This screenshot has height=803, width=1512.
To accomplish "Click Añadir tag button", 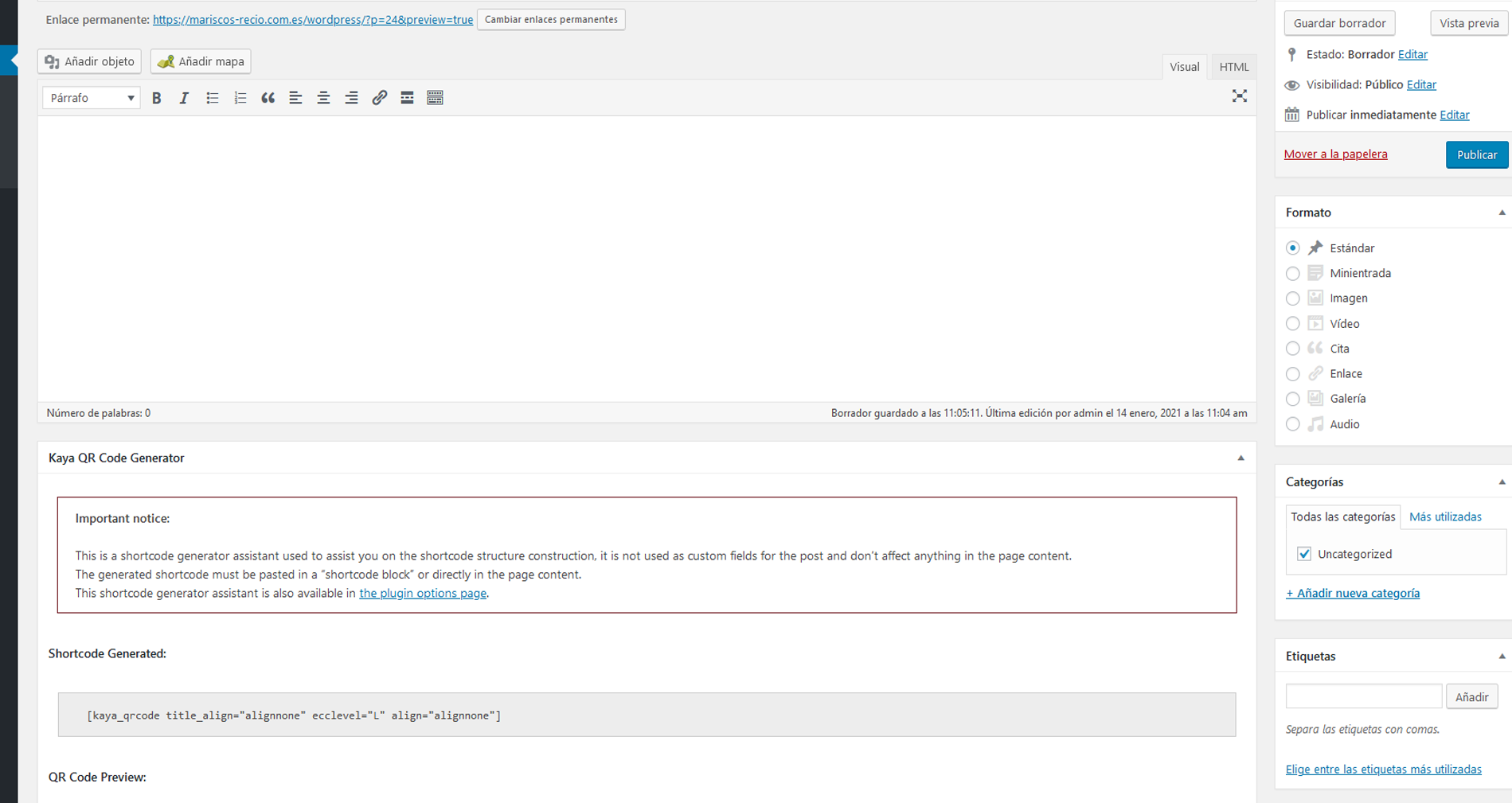I will (x=1471, y=697).
